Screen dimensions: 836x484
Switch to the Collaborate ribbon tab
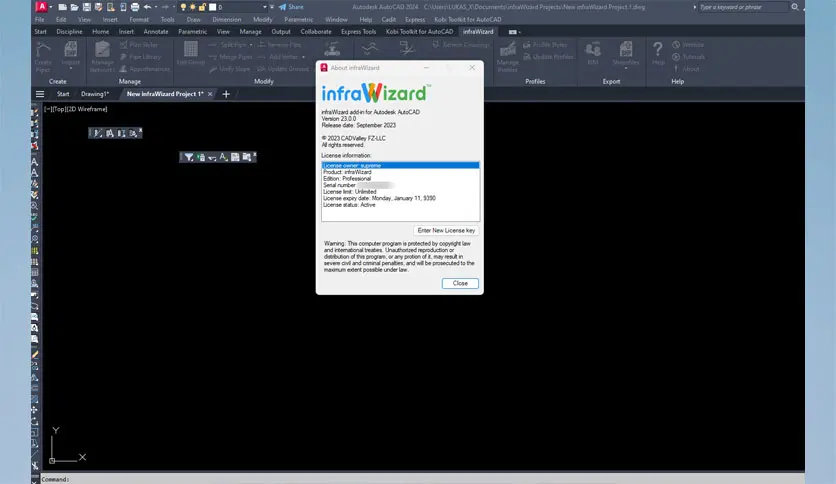(316, 31)
